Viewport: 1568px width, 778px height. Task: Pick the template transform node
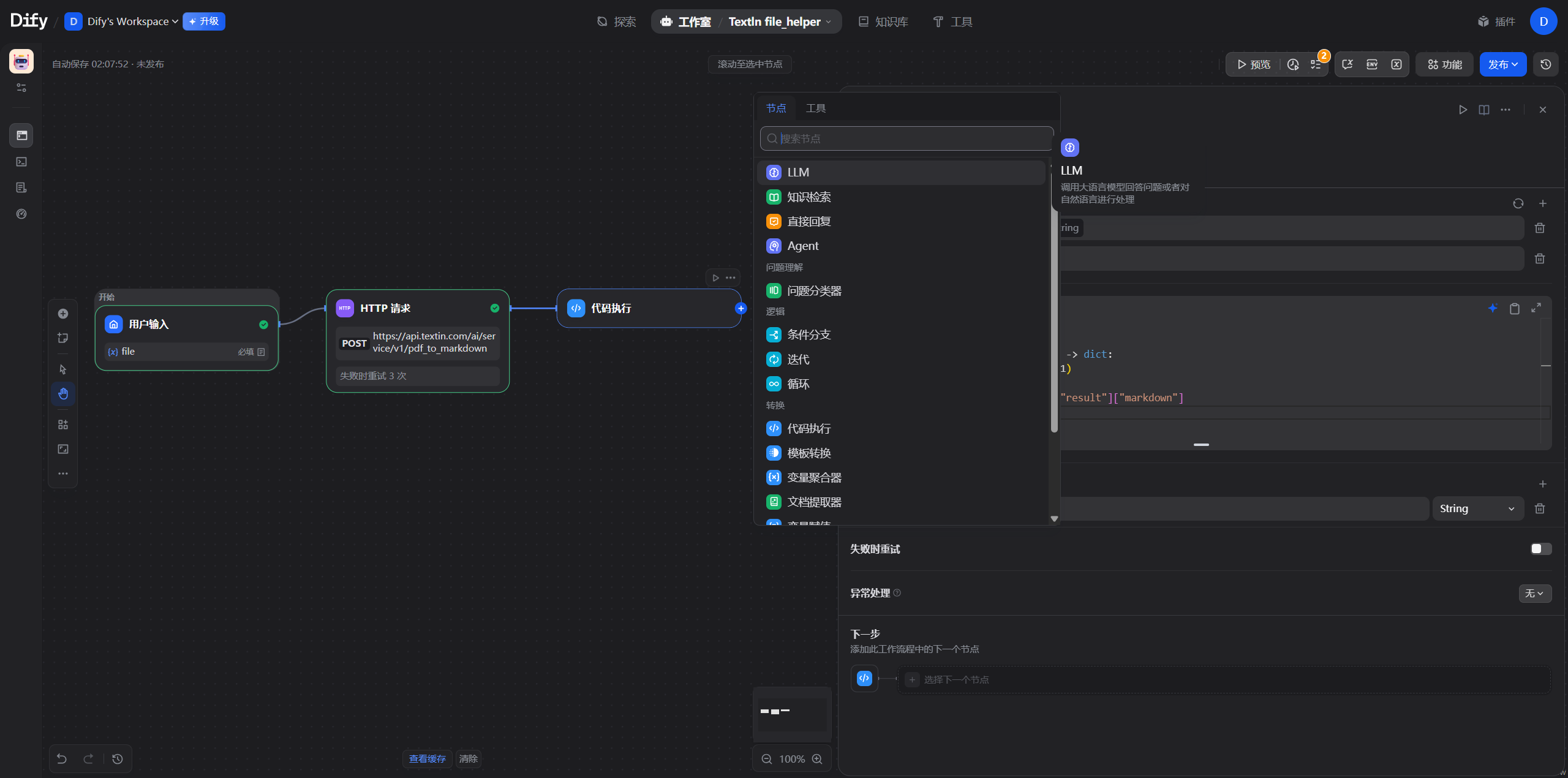coord(809,453)
